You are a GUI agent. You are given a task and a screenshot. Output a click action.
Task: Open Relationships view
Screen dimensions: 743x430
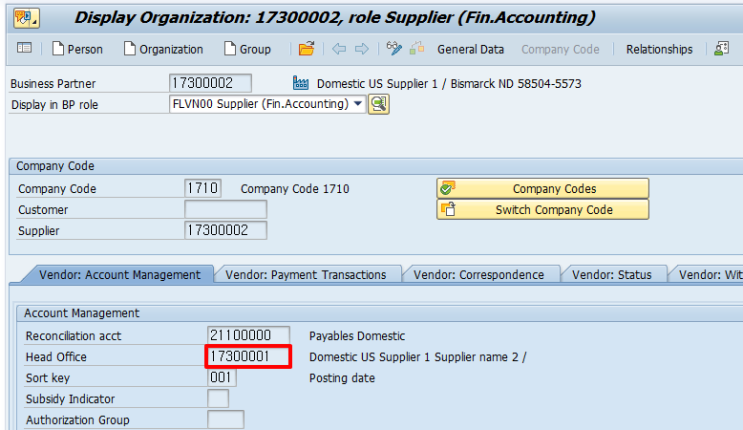[659, 49]
